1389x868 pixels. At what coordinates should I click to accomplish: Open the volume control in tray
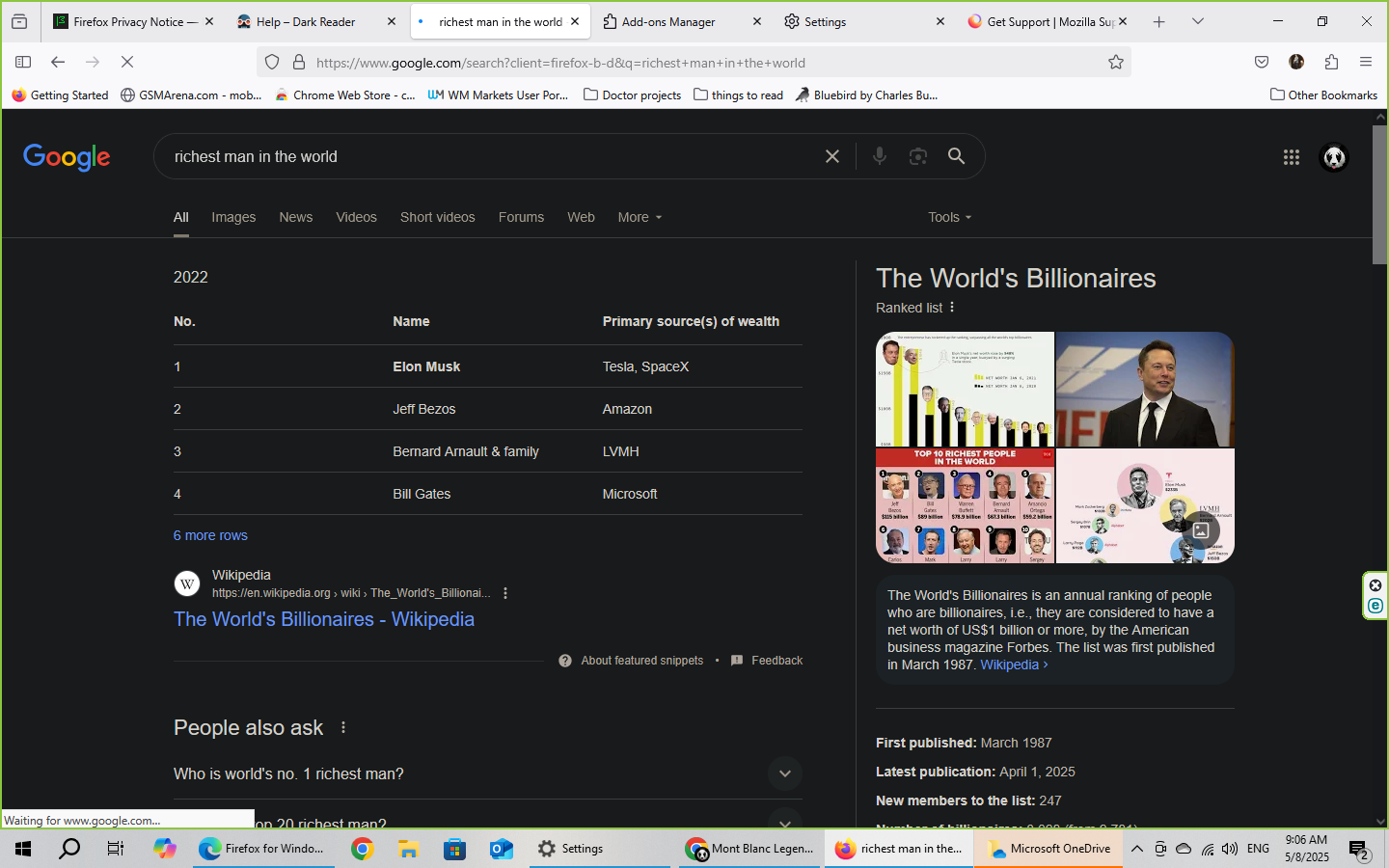1230,849
